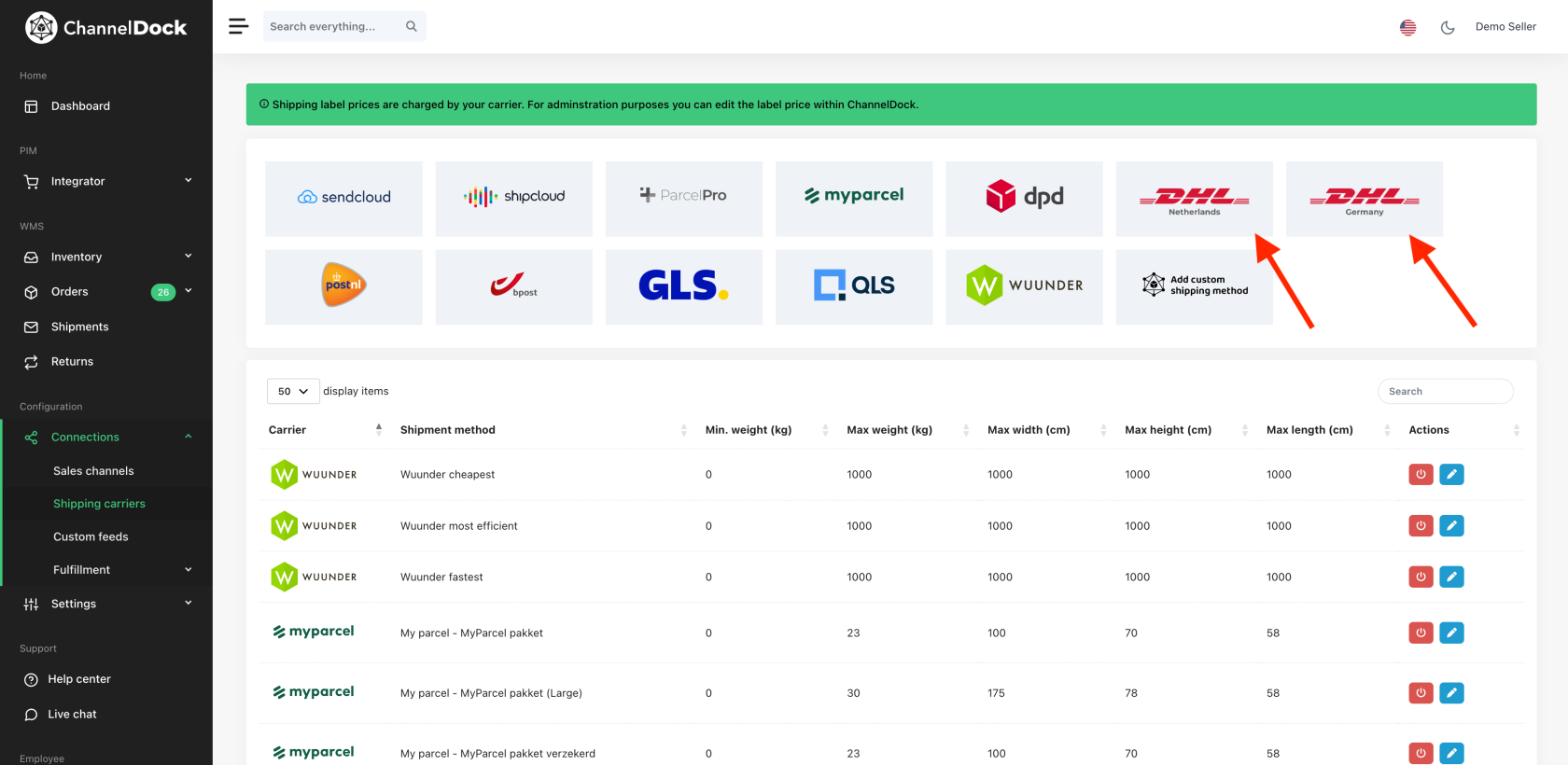Choose the ParcelPro carrier tile
Image resolution: width=1568 pixels, height=765 pixels.
click(684, 199)
